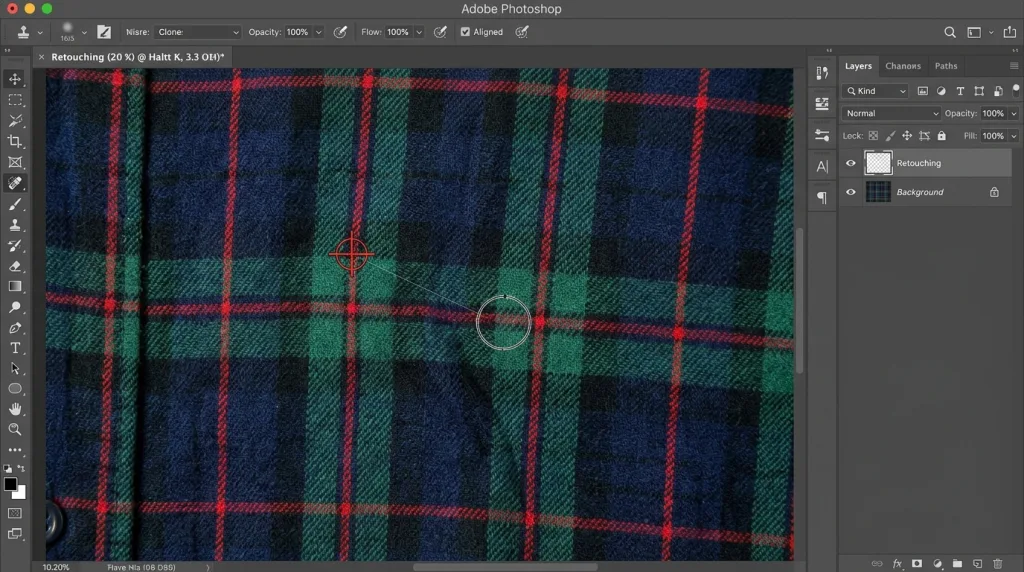Select the Rectangular Marquee tool
Image resolution: width=1024 pixels, height=572 pixels.
[x=14, y=100]
